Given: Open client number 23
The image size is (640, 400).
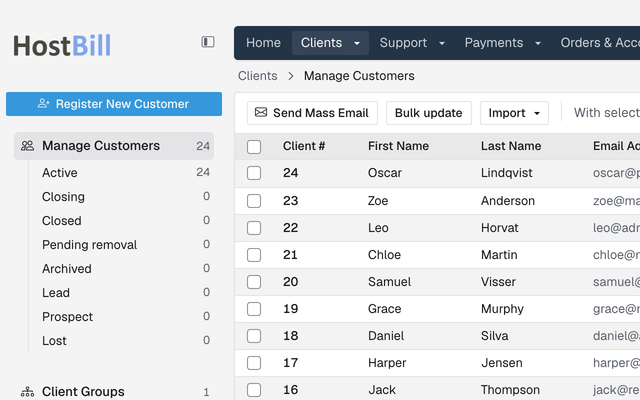Looking at the screenshot, I should pyautogui.click(x=290, y=201).
